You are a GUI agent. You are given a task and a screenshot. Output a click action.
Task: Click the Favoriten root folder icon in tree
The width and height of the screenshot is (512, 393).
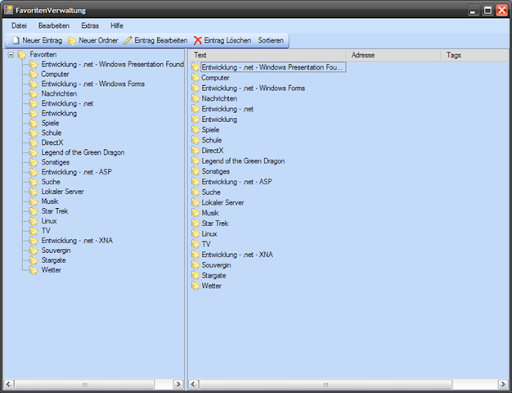click(22, 55)
